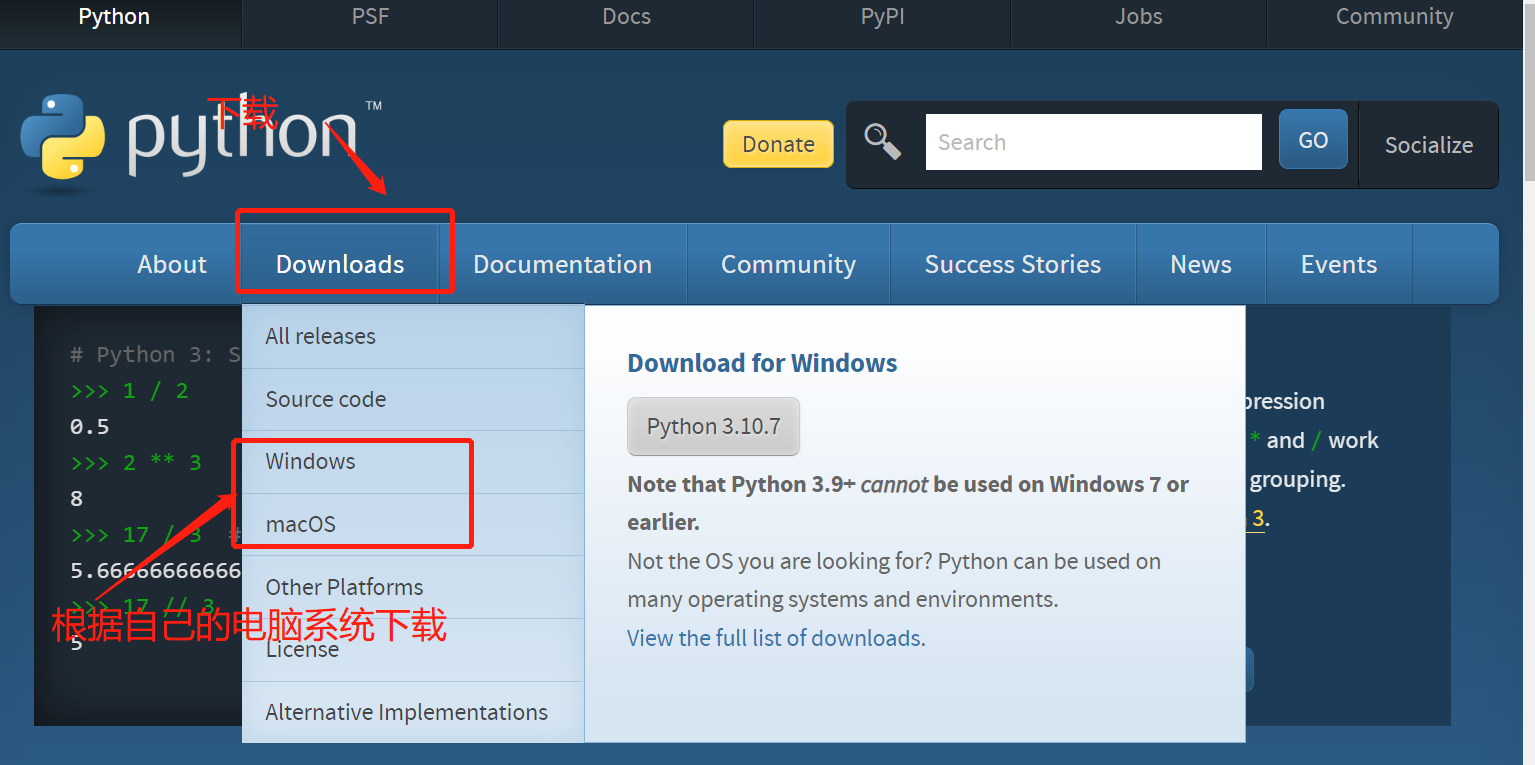This screenshot has height=765, width=1535.
Task: Select Alternative Implementations menu entry
Action: click(x=413, y=712)
